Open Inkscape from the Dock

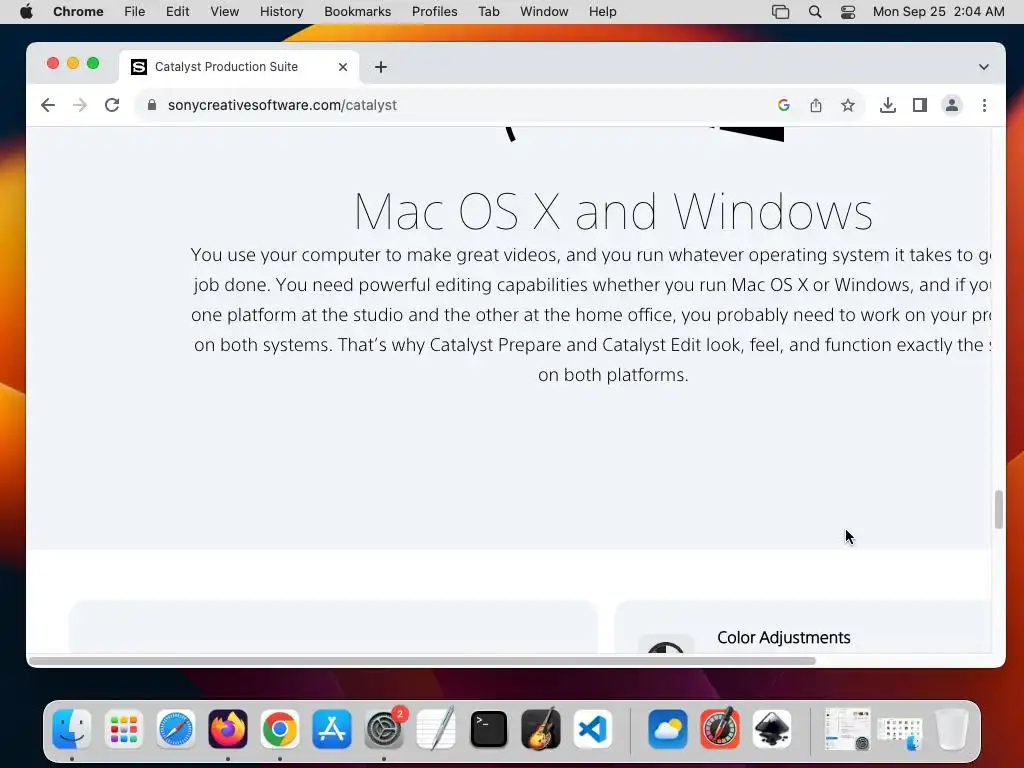(x=772, y=729)
